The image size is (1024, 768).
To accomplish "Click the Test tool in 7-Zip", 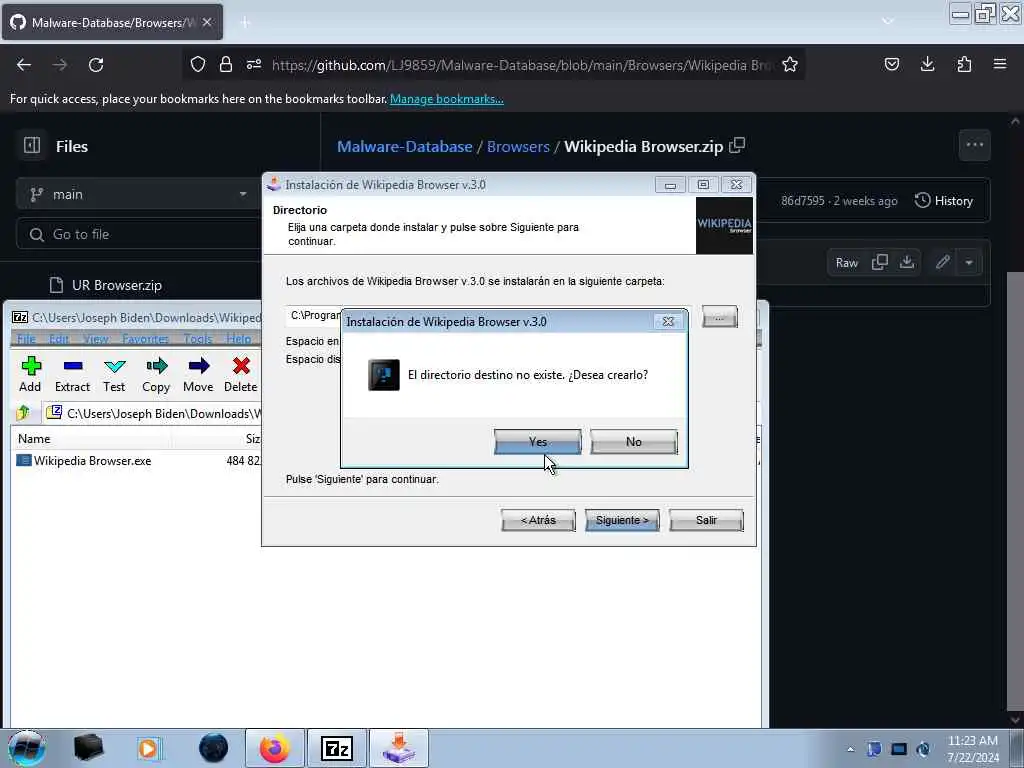I will pyautogui.click(x=114, y=375).
